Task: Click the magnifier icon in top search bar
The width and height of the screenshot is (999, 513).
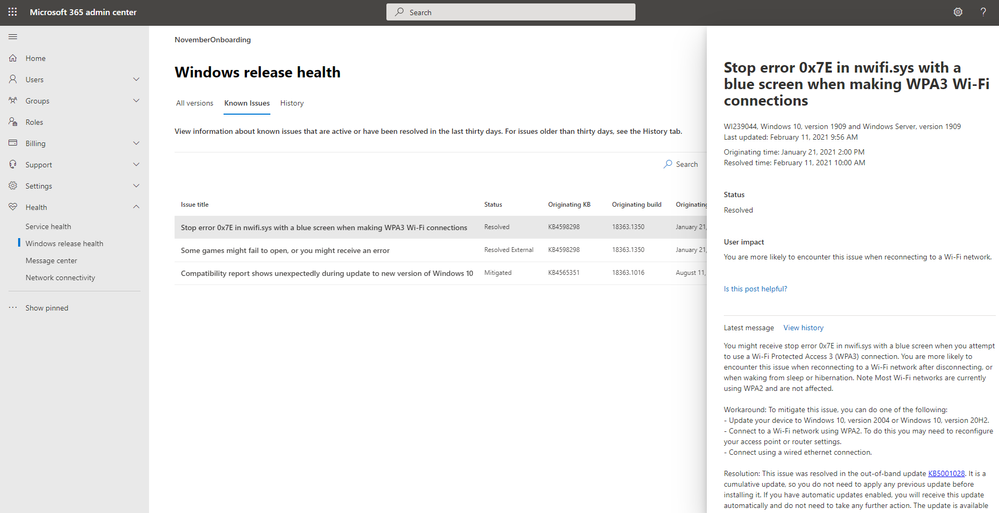Action: [399, 11]
